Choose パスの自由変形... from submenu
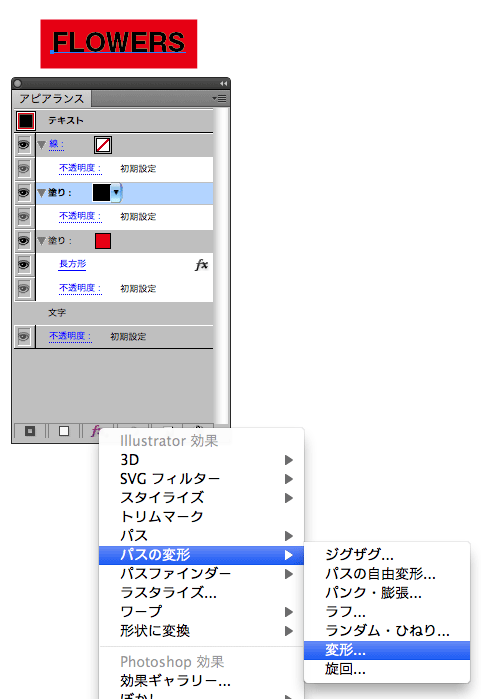 [387, 574]
